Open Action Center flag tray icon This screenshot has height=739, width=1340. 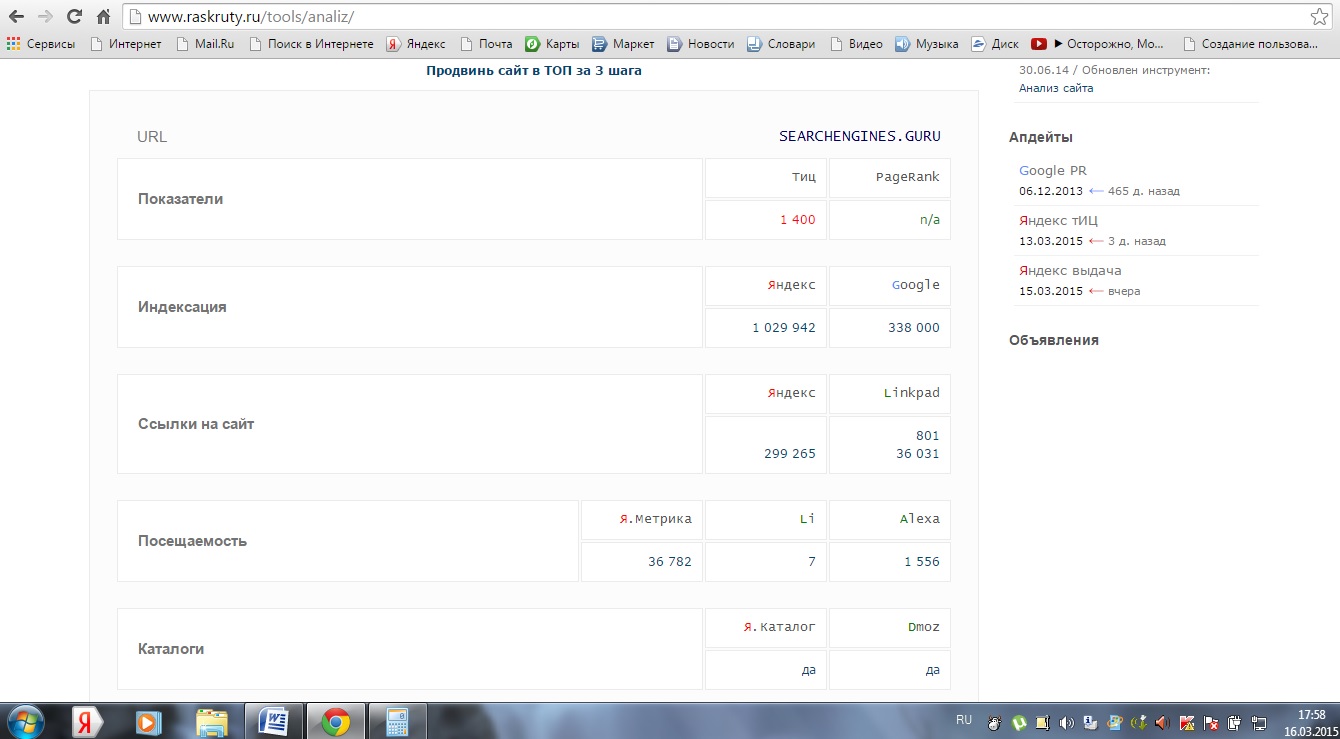pyautogui.click(x=1210, y=722)
